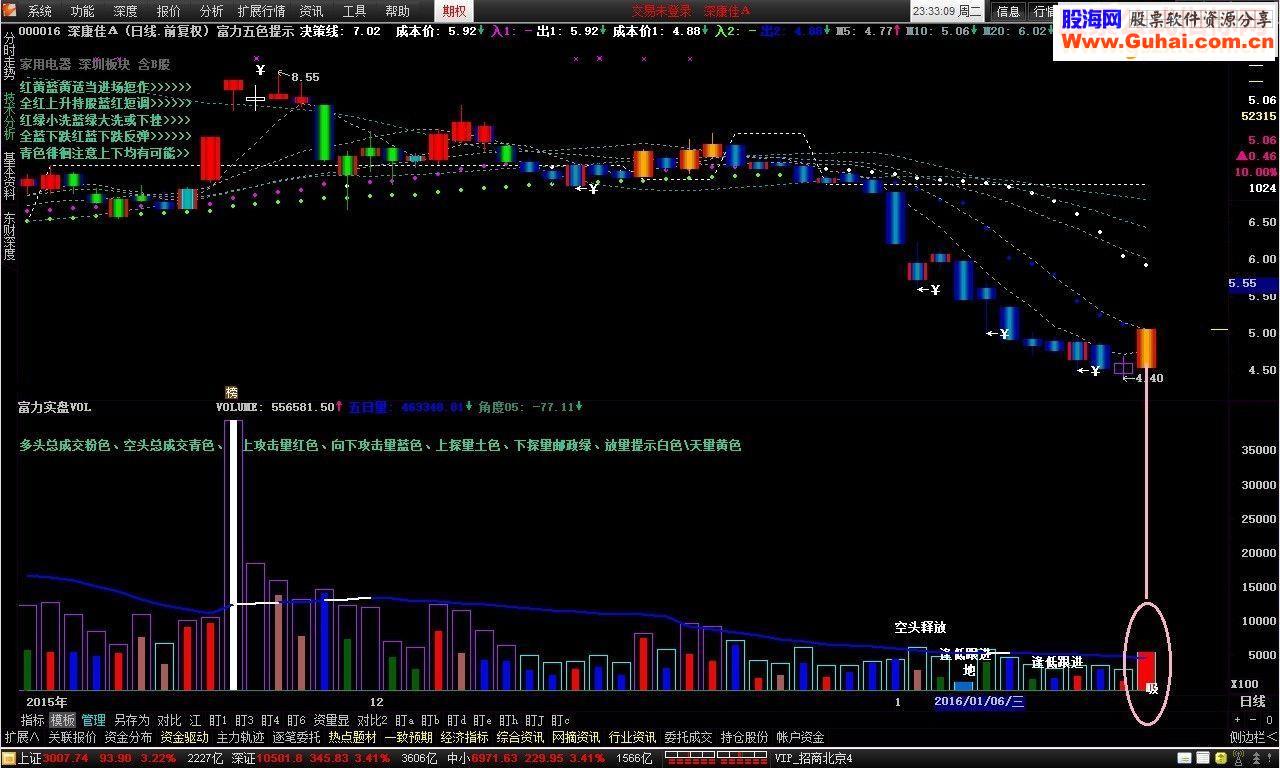
Task: Click the 信息 button at top right
Action: click(x=1008, y=11)
